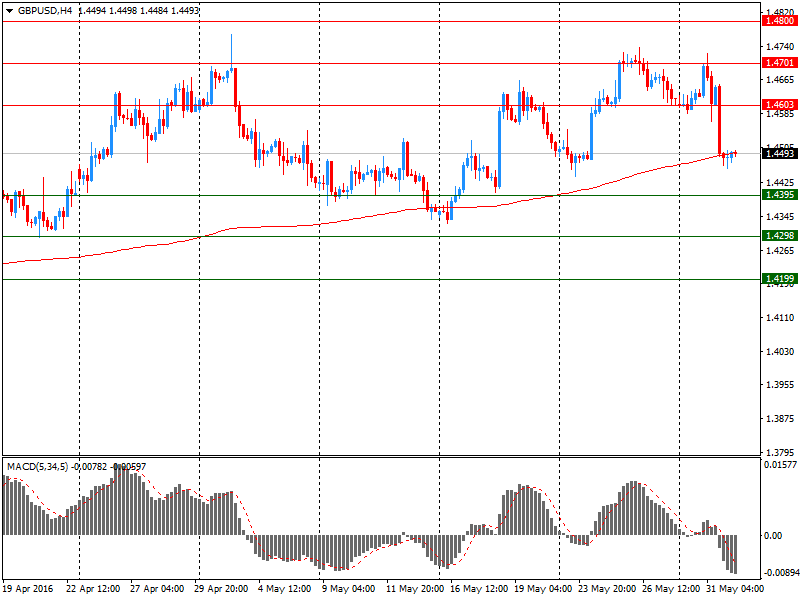Screen dimensions: 800x600
Task: Click the 9 May 04:00 time label
Action: 348,589
